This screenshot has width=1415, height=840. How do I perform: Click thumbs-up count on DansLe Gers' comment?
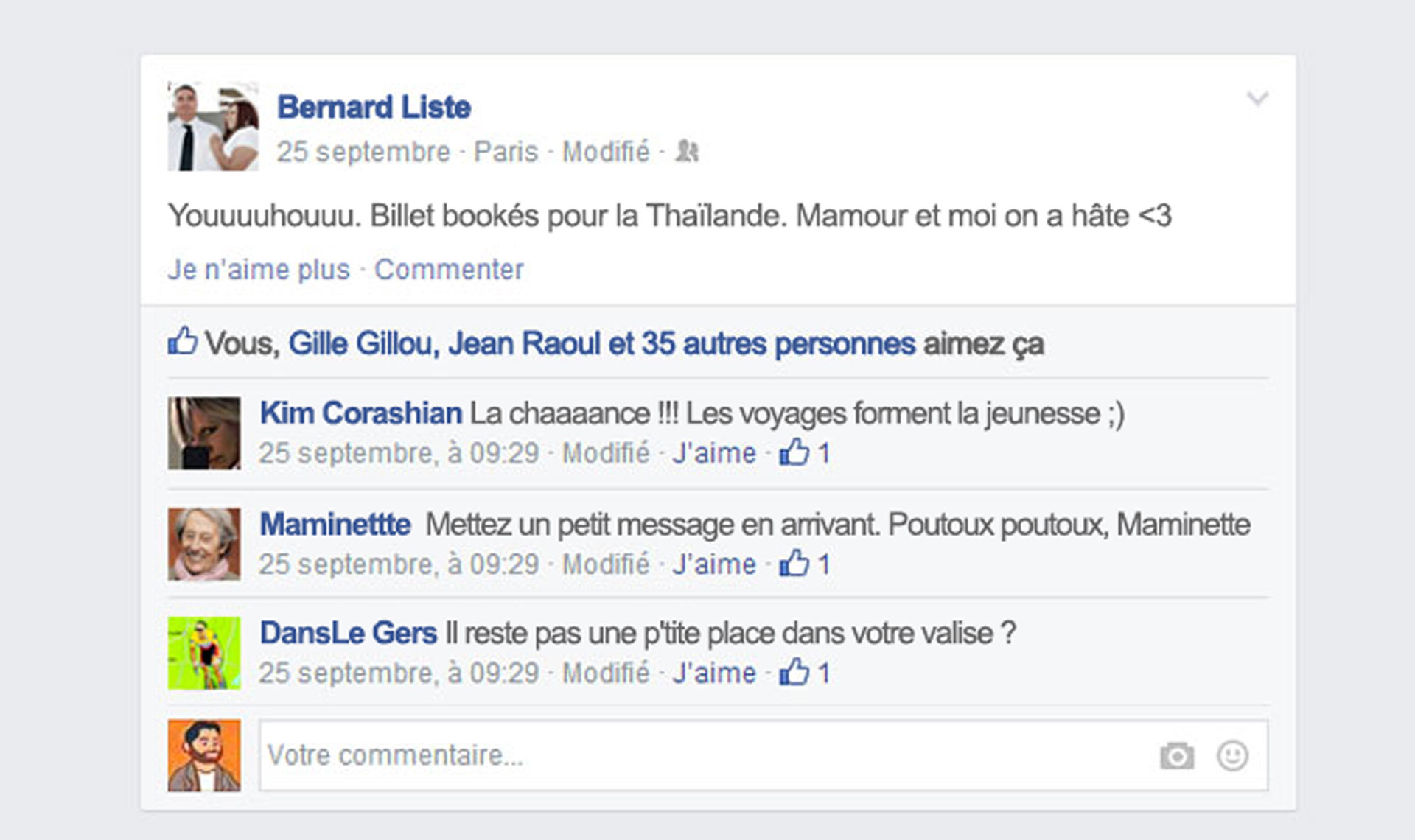click(805, 672)
